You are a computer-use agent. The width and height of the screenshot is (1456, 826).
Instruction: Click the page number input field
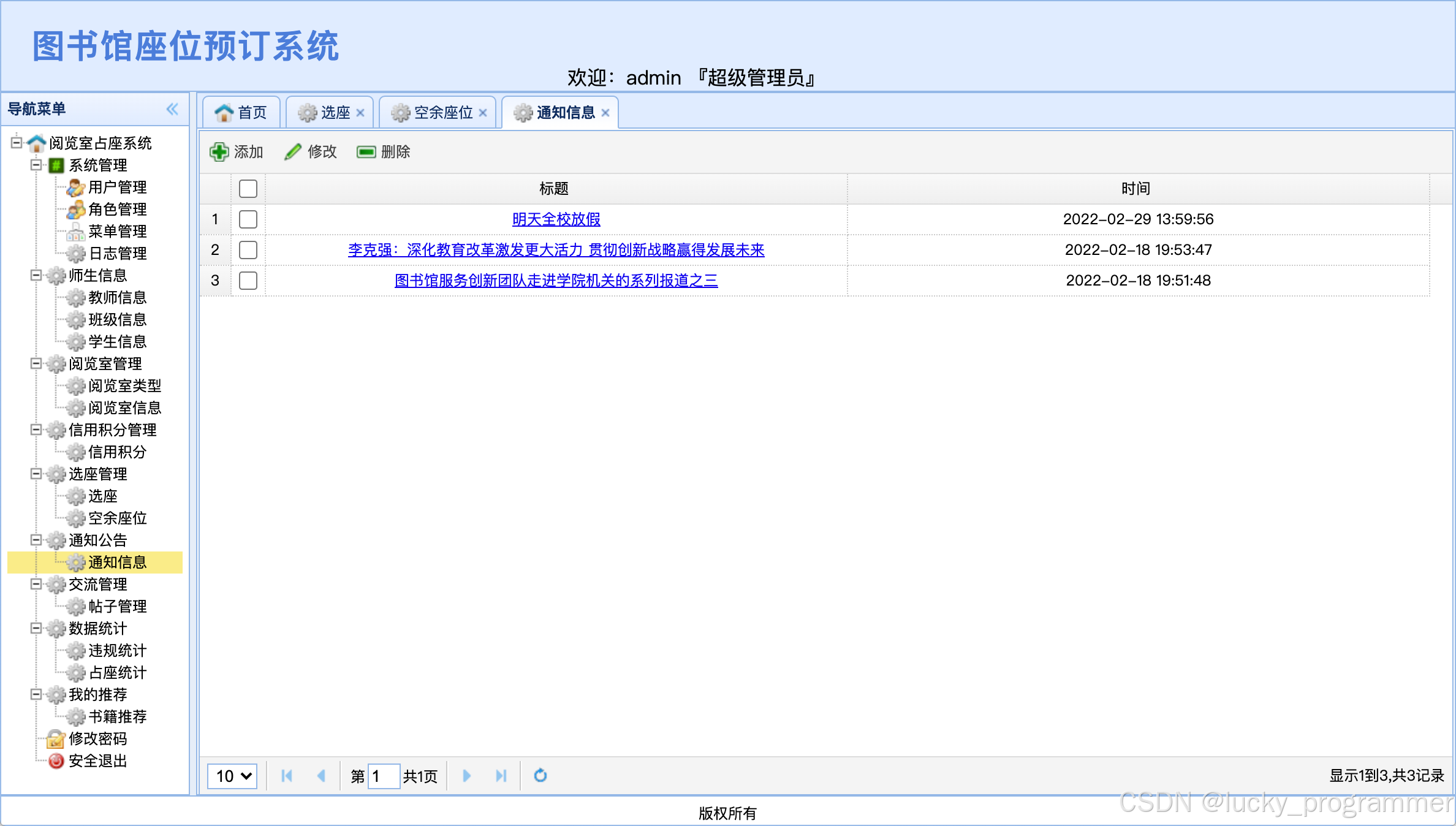point(384,776)
